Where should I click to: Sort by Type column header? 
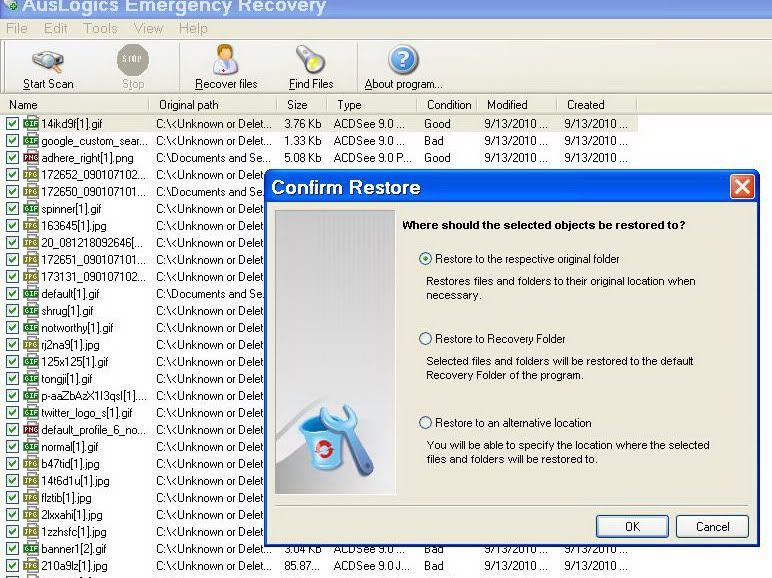(372, 105)
